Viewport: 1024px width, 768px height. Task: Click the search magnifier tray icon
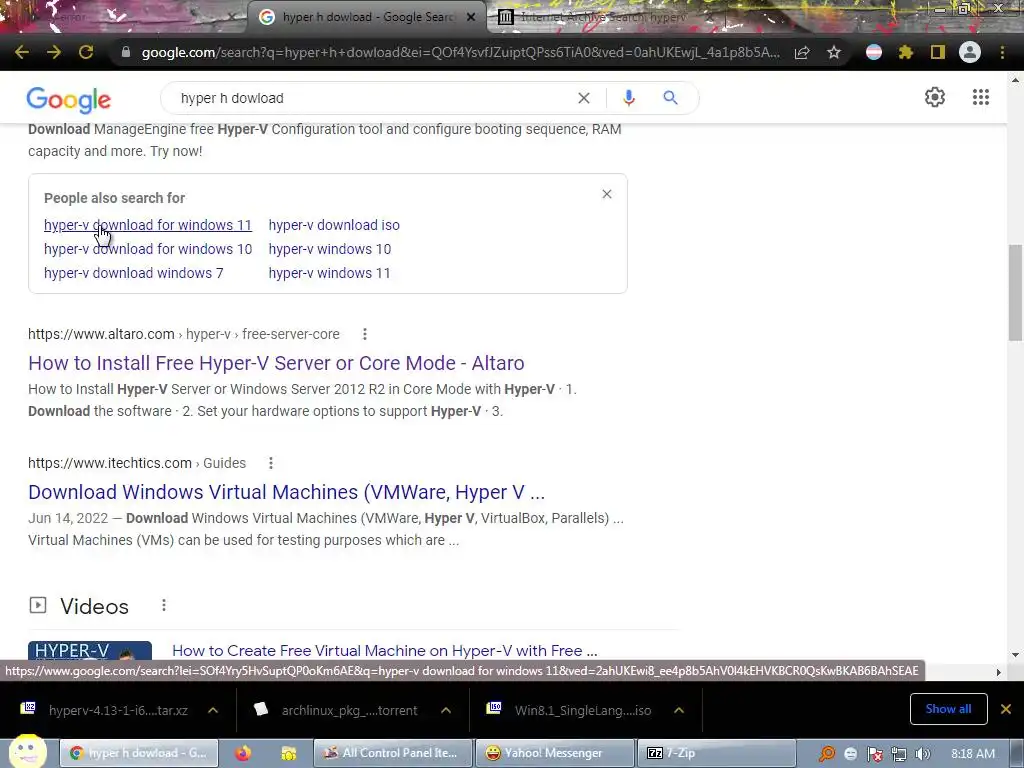pyautogui.click(x=827, y=754)
